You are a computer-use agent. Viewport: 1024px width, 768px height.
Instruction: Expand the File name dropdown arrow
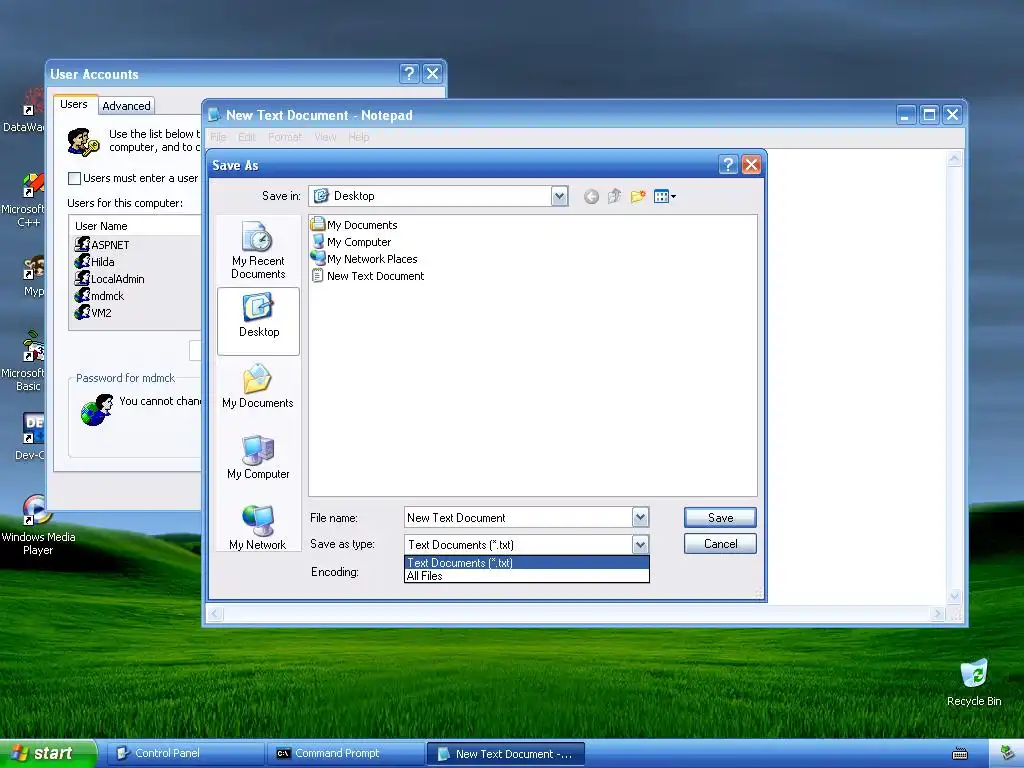640,518
